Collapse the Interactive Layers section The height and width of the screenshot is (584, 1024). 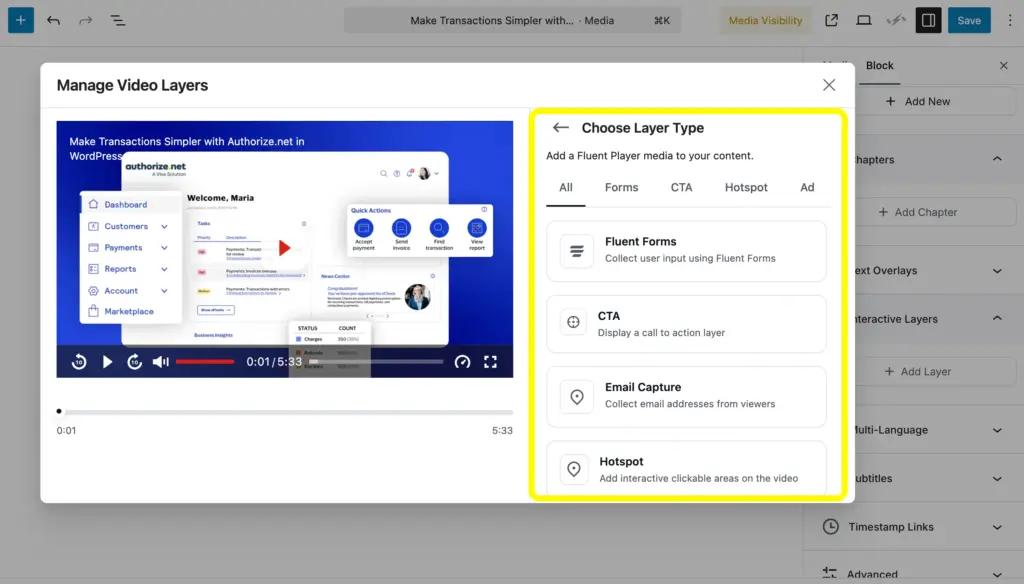[996, 318]
